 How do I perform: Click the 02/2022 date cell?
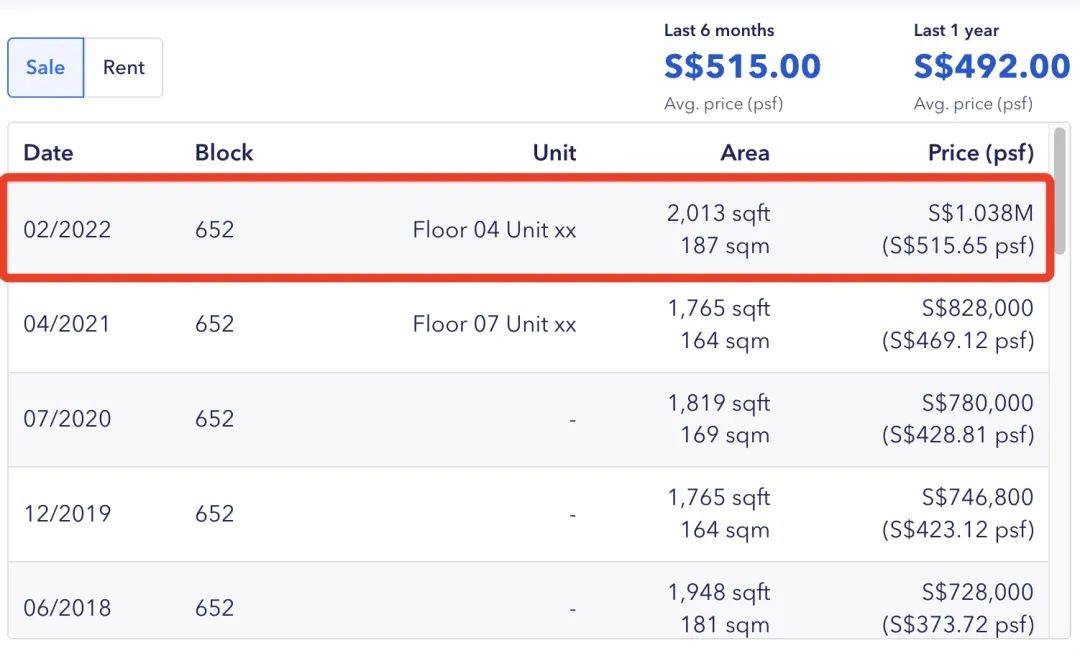[67, 230]
